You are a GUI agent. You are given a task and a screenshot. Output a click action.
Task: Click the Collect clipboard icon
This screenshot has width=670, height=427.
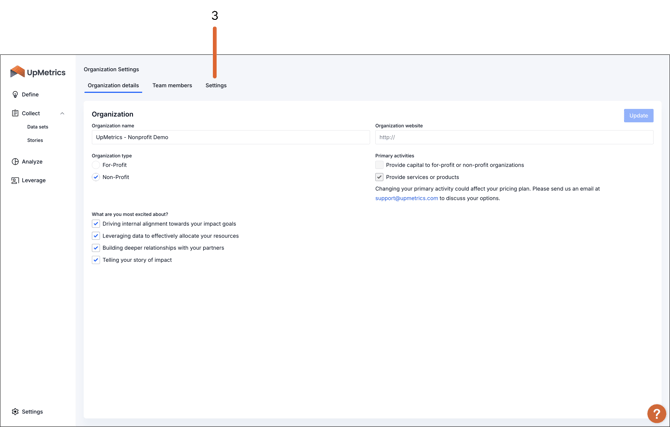(x=15, y=113)
